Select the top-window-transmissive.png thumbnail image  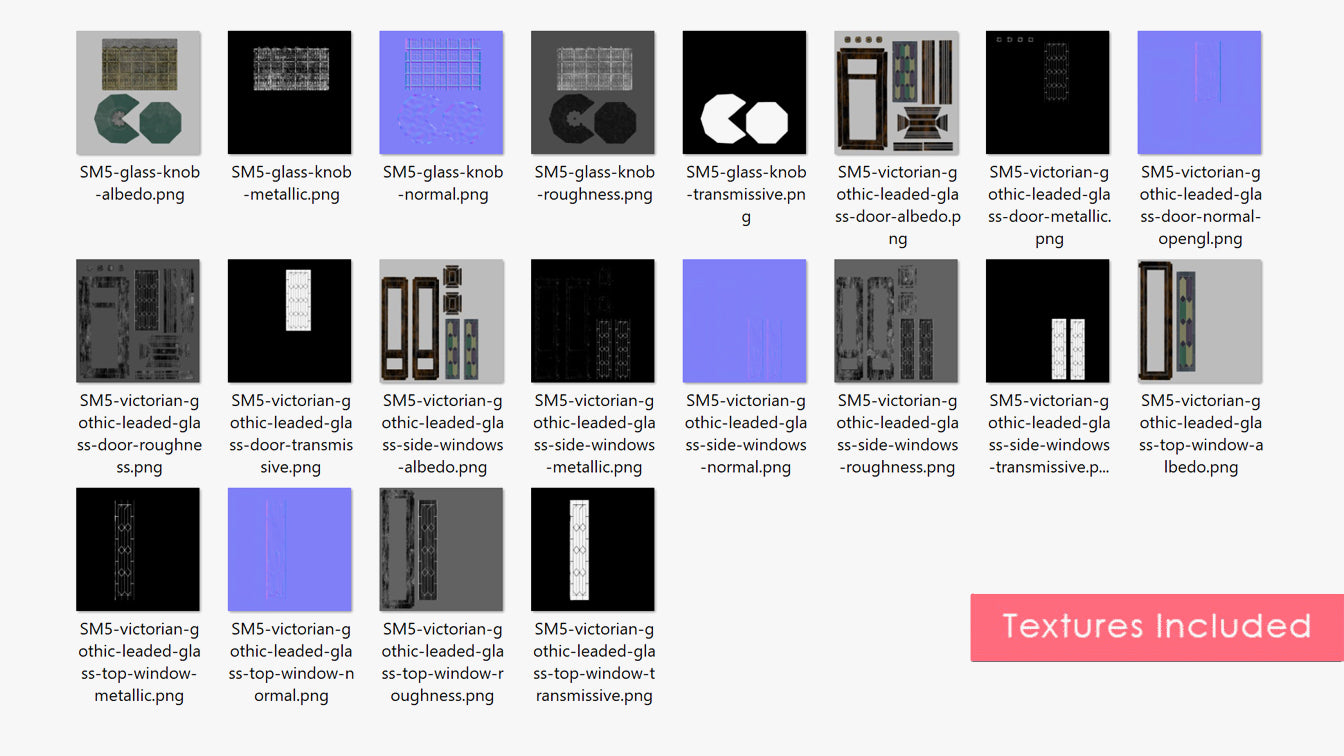tap(593, 549)
